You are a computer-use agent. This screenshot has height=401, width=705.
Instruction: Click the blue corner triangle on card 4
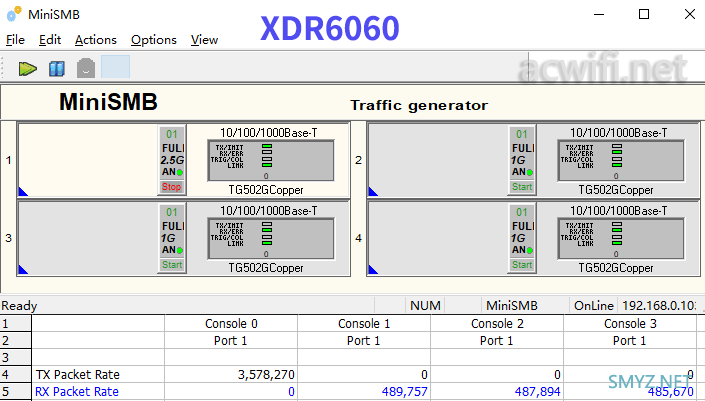click(373, 269)
